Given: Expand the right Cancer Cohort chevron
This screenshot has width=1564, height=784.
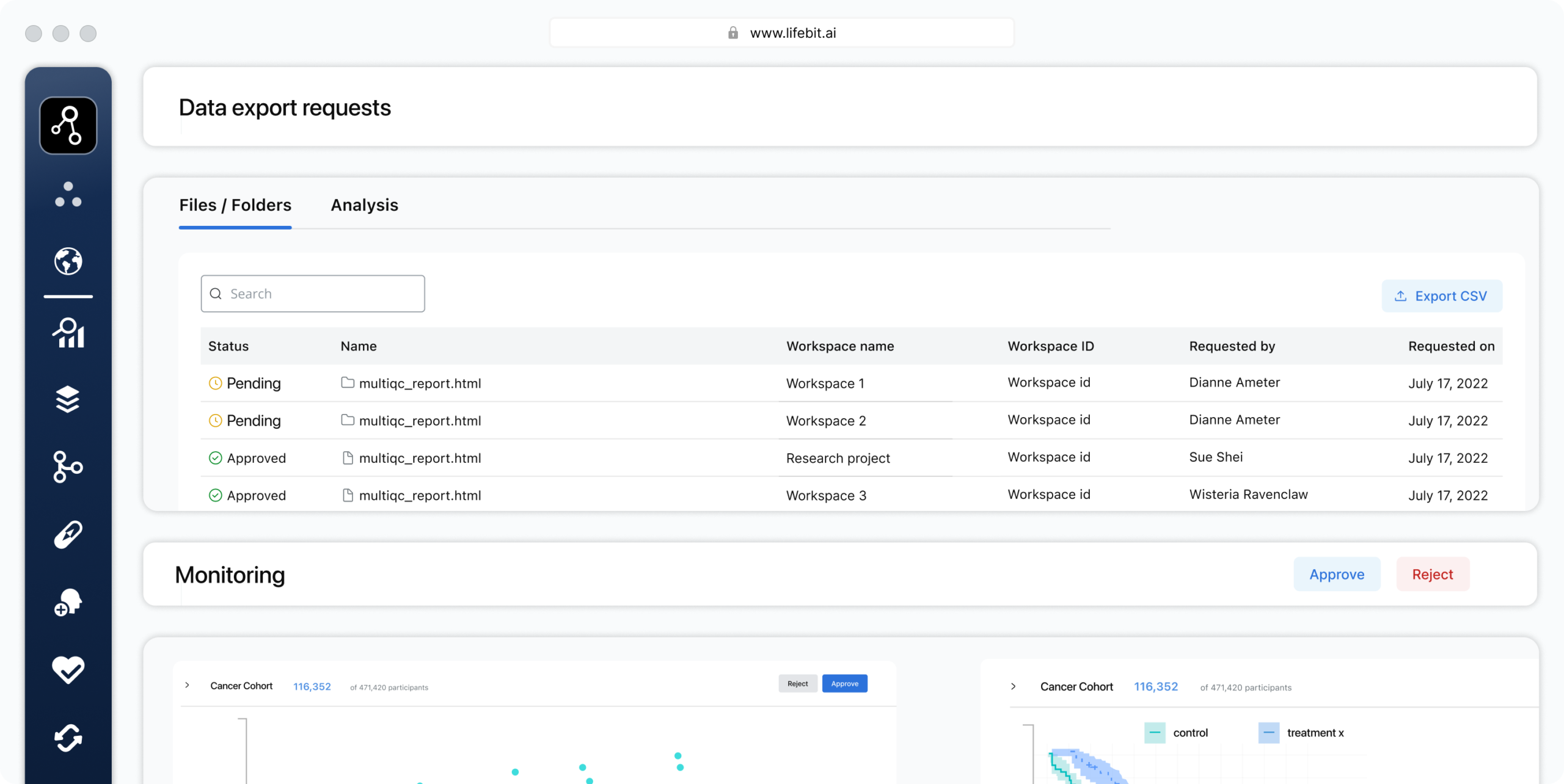Looking at the screenshot, I should pyautogui.click(x=1013, y=686).
